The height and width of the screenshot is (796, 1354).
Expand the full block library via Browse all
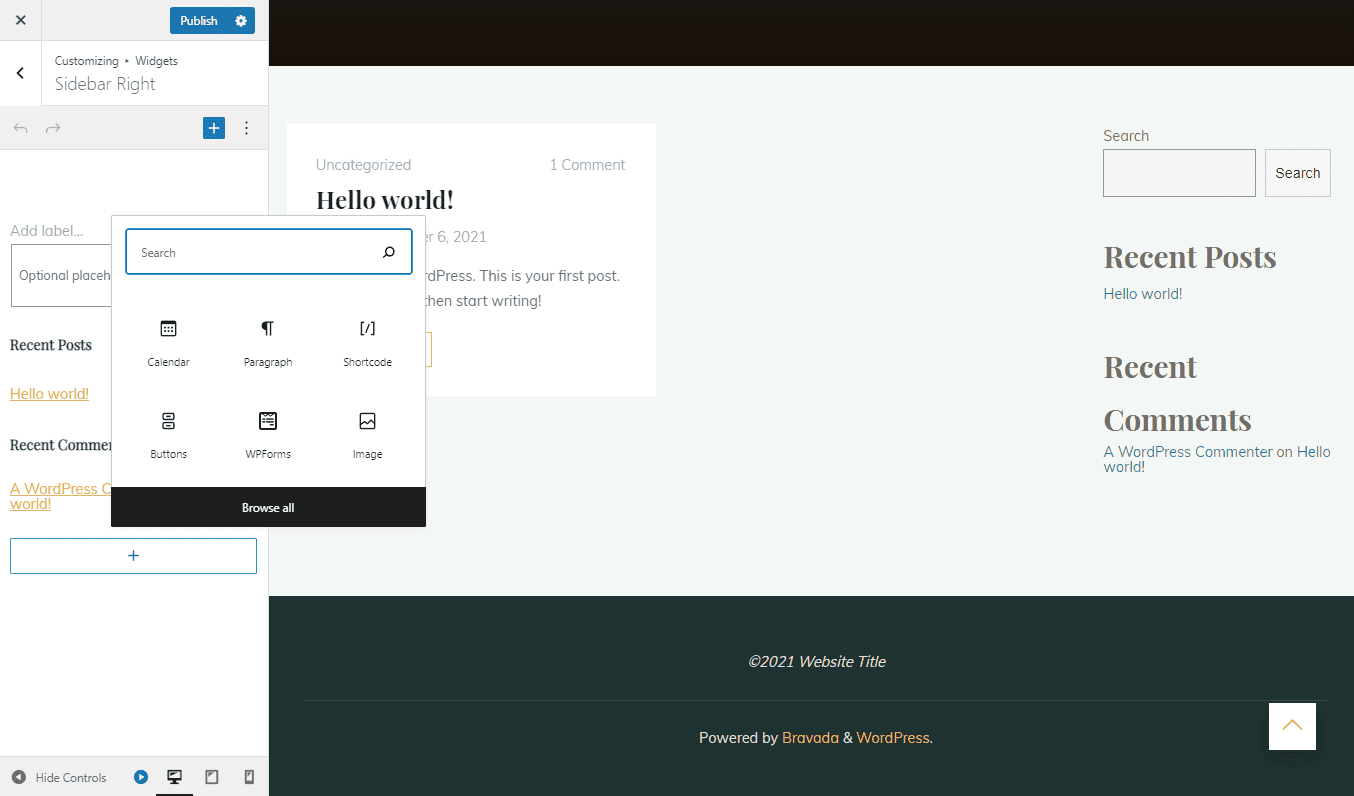pos(268,507)
